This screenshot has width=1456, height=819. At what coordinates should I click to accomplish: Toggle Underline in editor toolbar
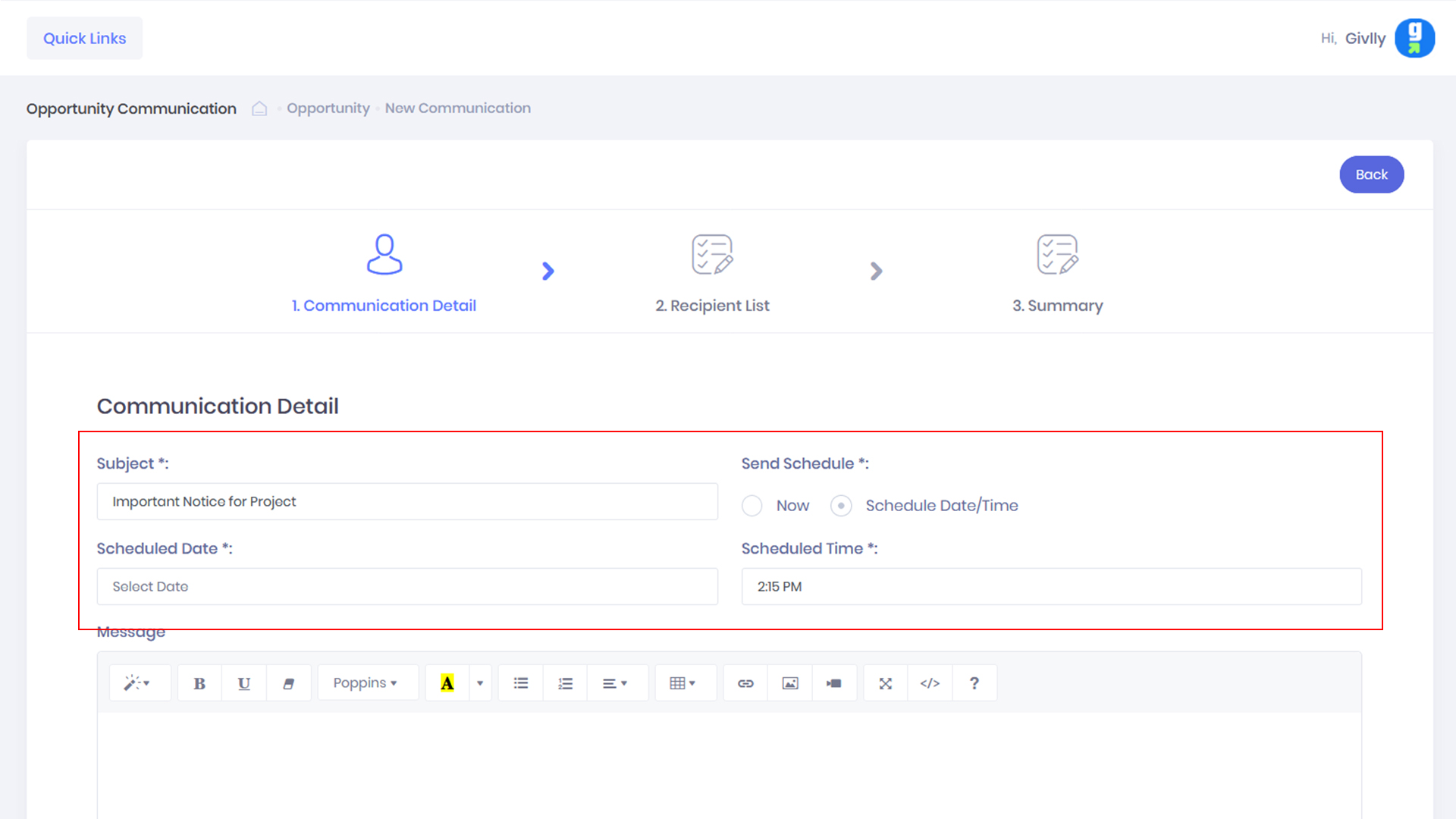[243, 683]
